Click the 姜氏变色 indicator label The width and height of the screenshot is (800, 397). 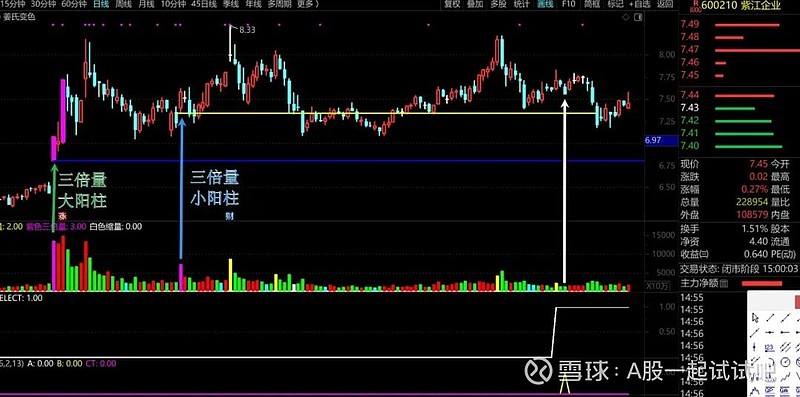tap(20, 17)
